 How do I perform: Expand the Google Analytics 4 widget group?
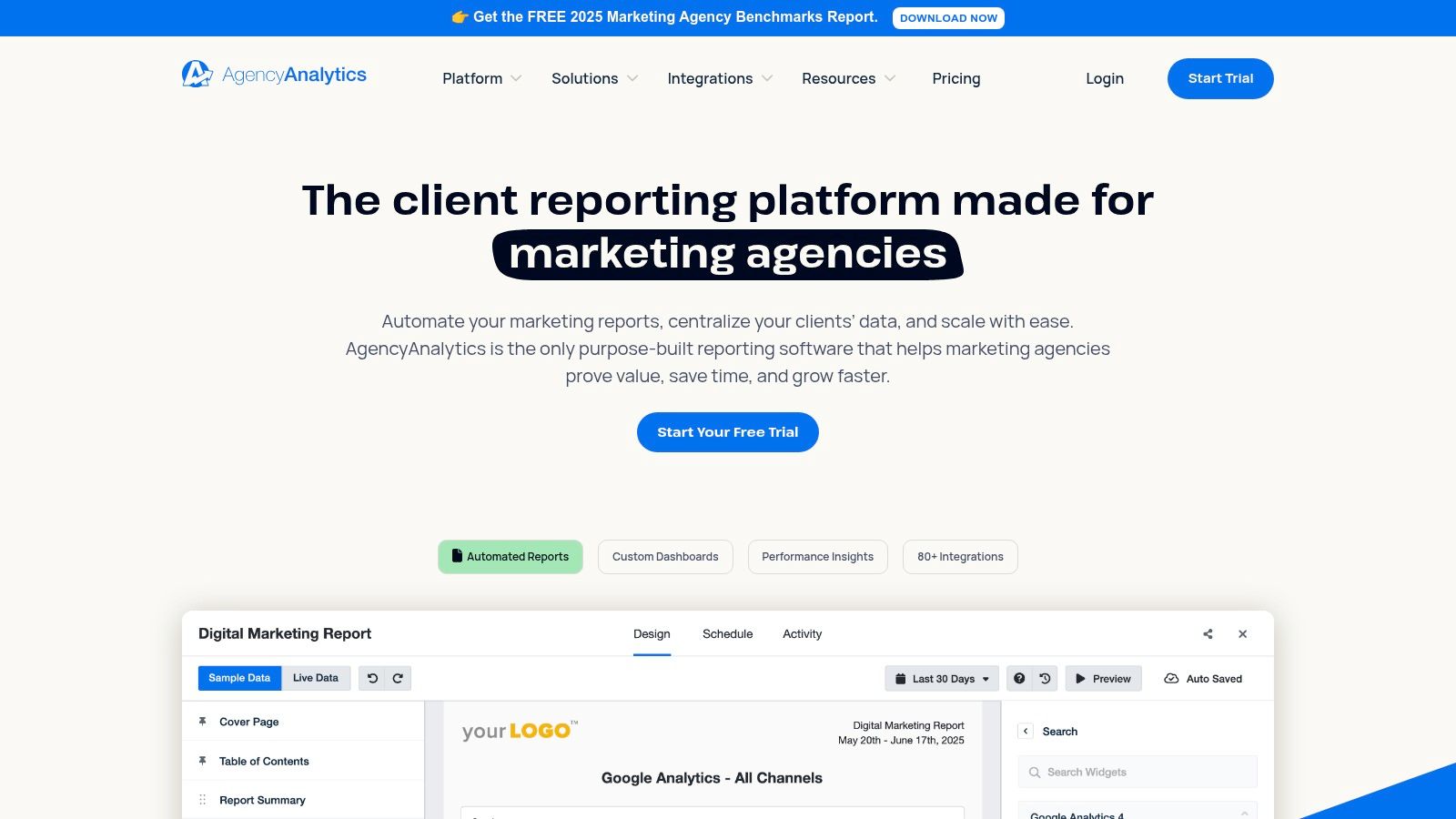click(1243, 811)
